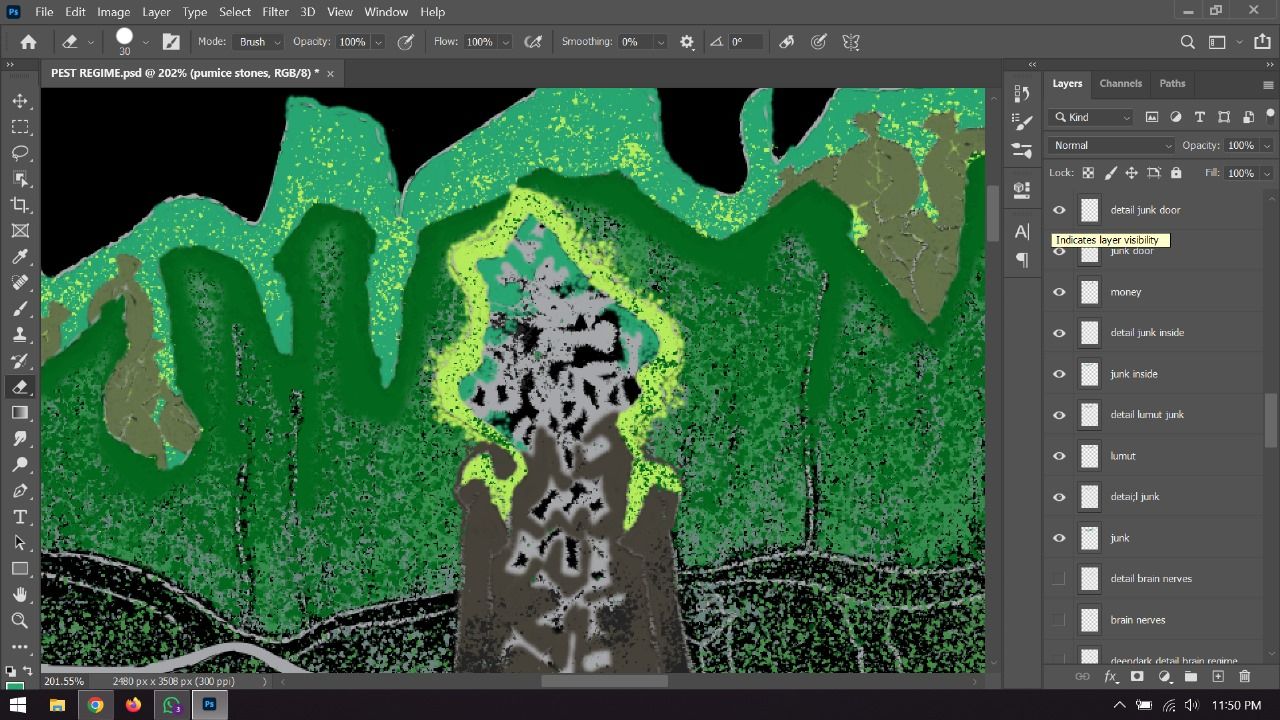Go to Photoshop Home screen
The width and height of the screenshot is (1280, 720).
point(28,42)
